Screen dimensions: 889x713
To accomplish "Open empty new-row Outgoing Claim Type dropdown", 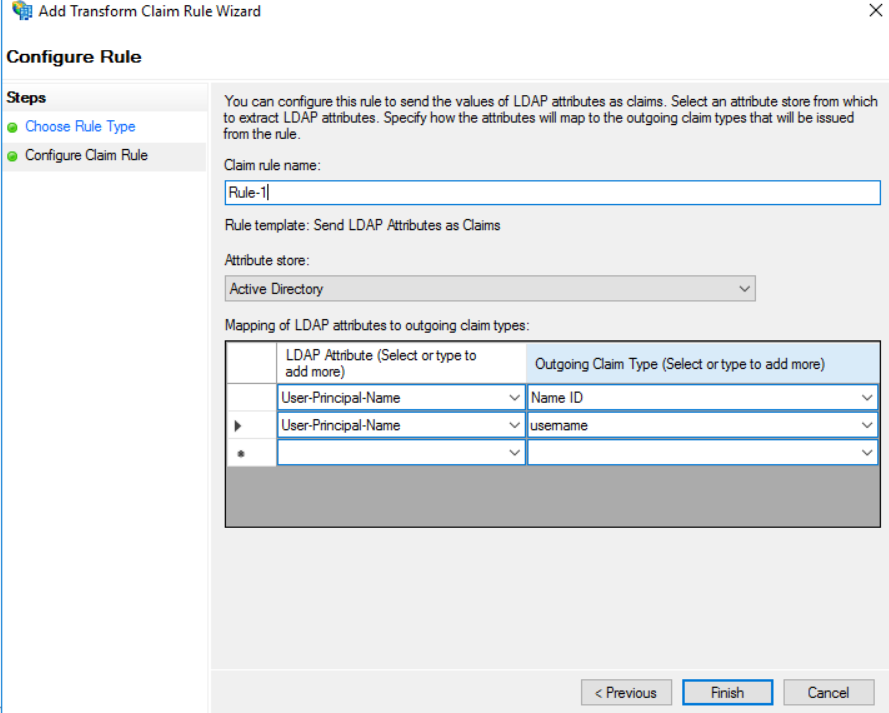I will coord(866,454).
